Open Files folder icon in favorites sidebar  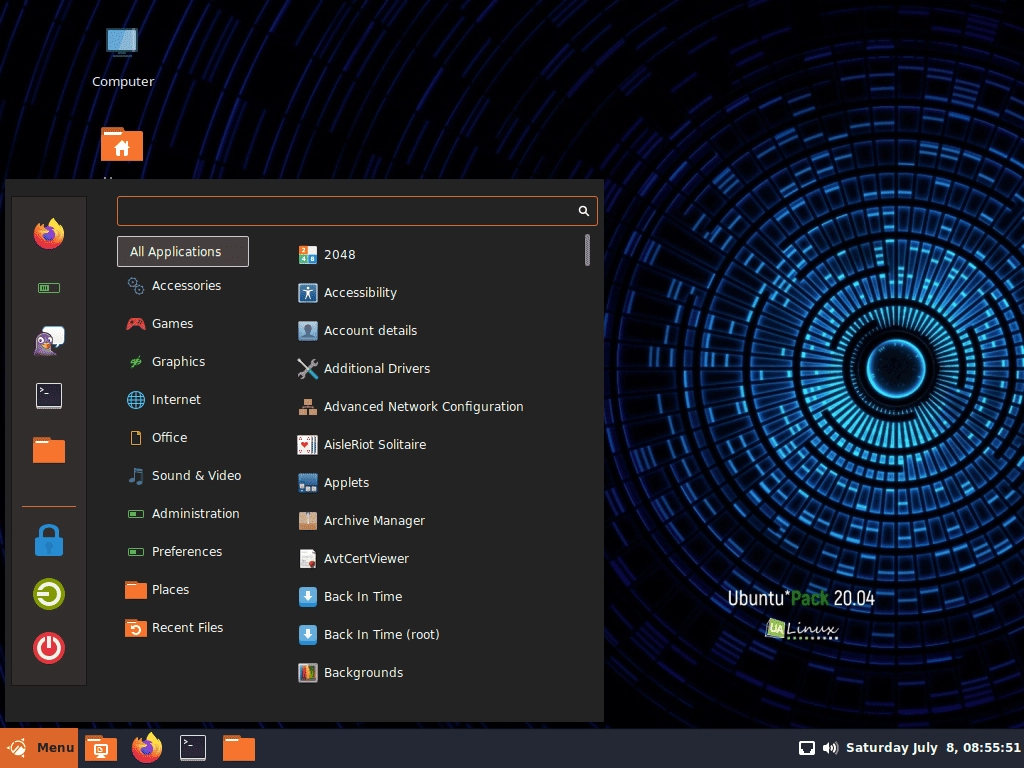pos(49,450)
